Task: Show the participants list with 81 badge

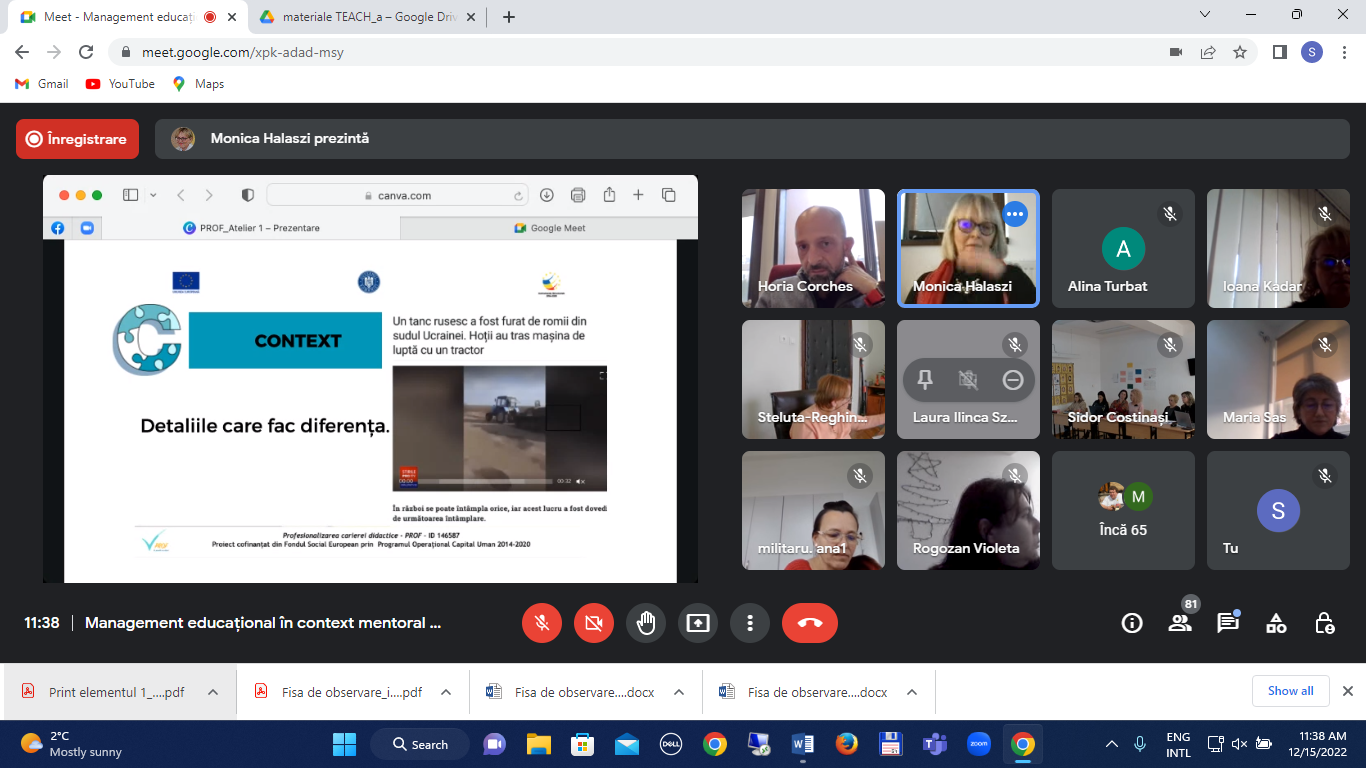Action: click(1180, 623)
